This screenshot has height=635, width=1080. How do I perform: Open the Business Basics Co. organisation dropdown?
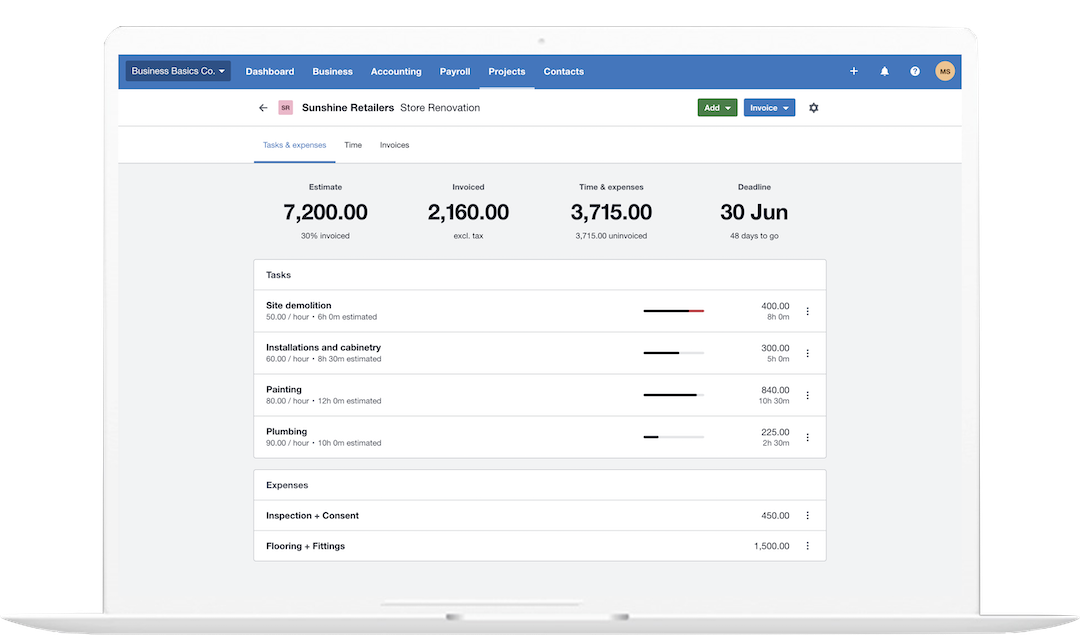coord(176,71)
